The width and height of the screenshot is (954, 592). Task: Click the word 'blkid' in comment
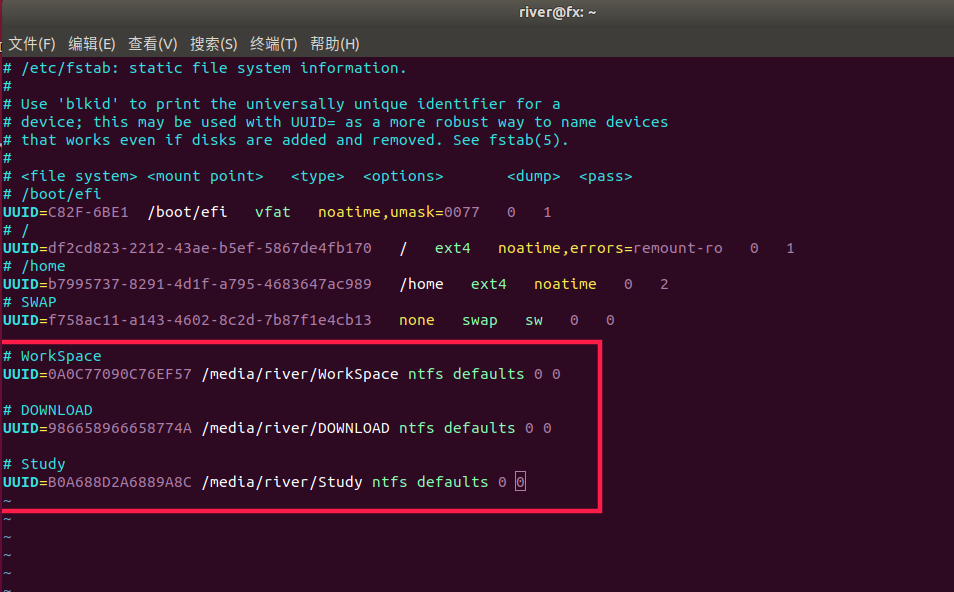coord(88,104)
